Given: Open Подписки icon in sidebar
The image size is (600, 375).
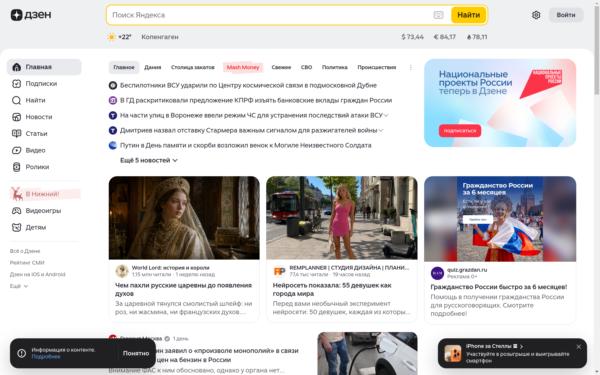Looking at the screenshot, I should coord(16,83).
